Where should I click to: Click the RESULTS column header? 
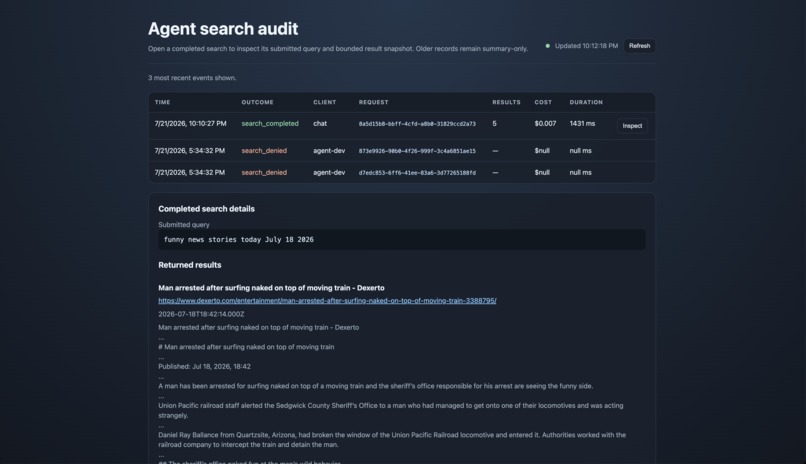[506, 102]
